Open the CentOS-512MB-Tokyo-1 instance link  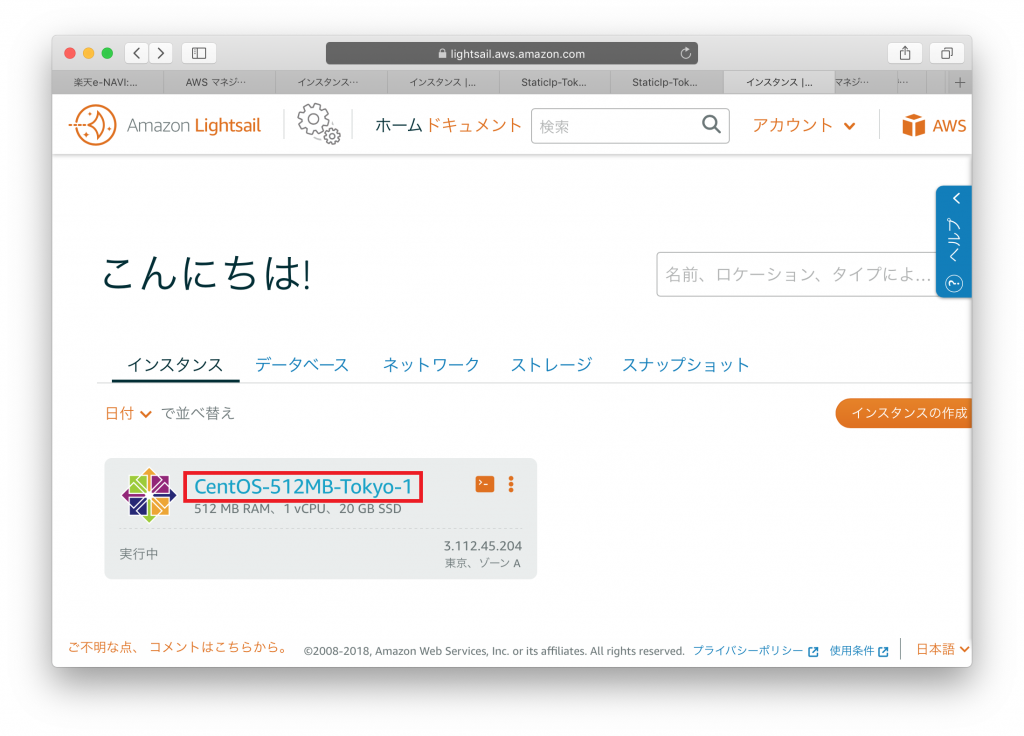[303, 487]
